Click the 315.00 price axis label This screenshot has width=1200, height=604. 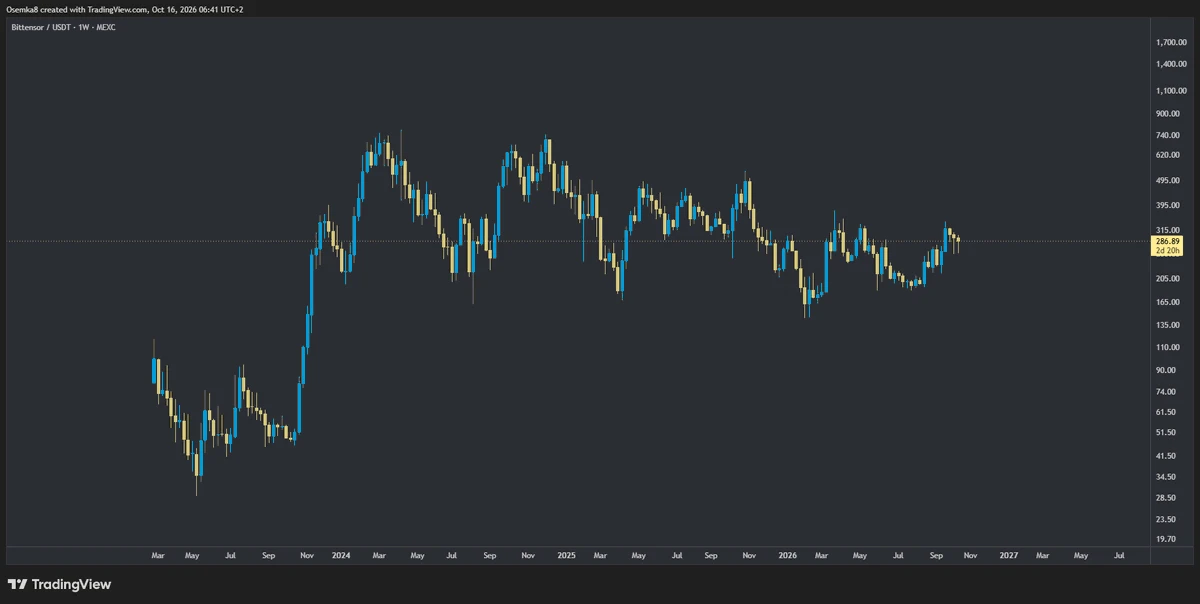(1168, 229)
